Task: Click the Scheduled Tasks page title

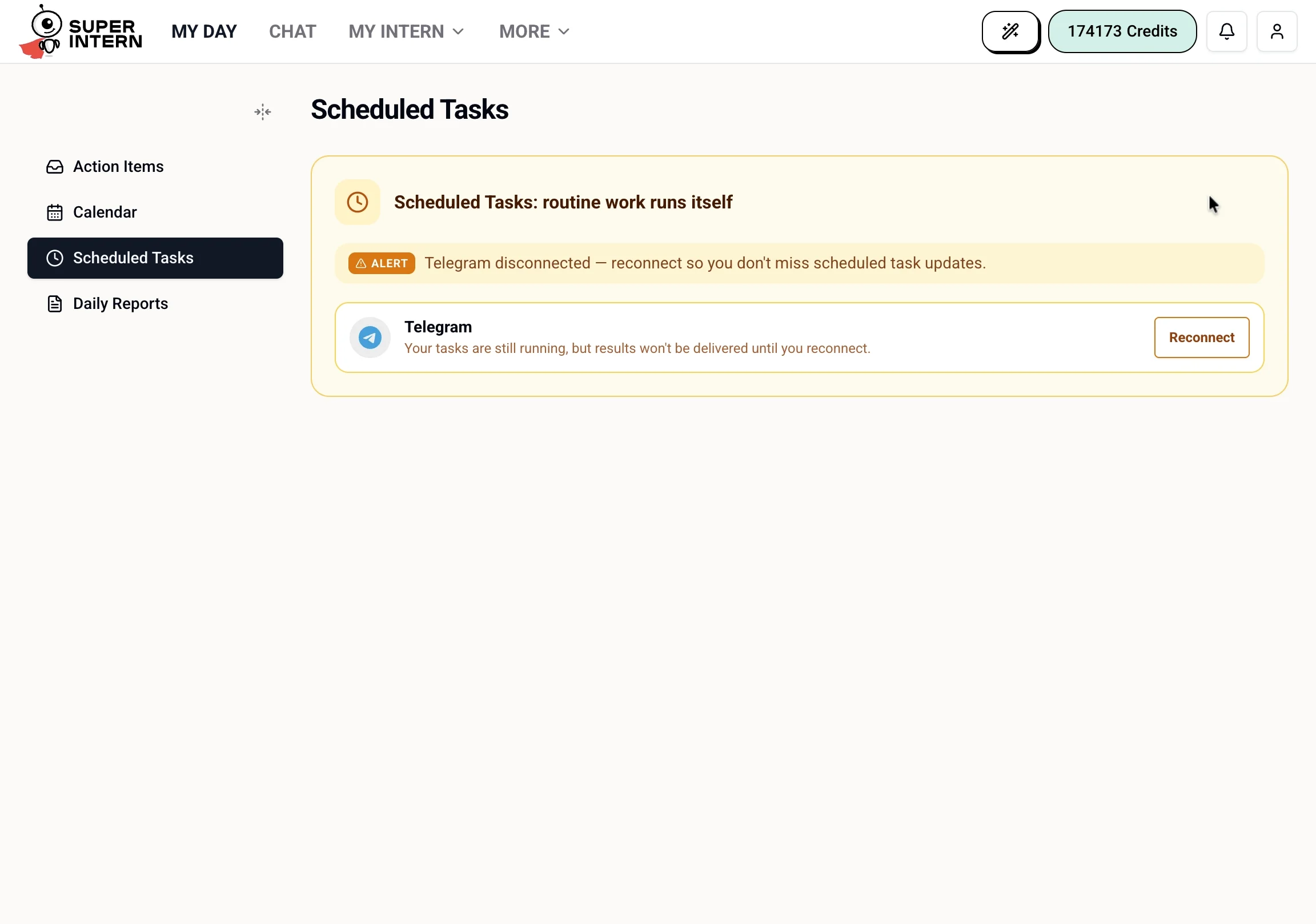Action: (x=409, y=110)
